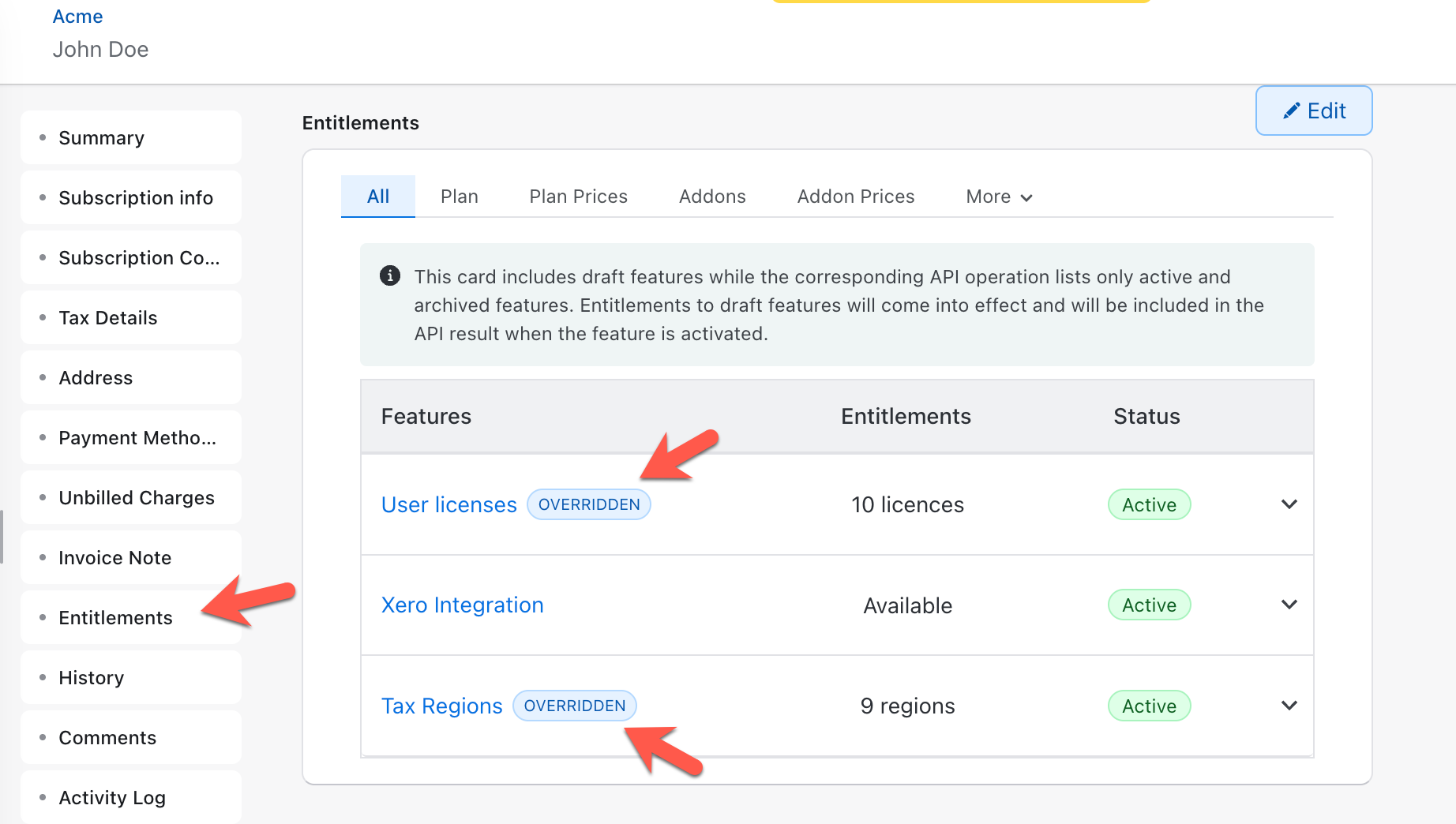Select the Addons tab
Viewport: 1456px width, 824px height.
tap(711, 197)
